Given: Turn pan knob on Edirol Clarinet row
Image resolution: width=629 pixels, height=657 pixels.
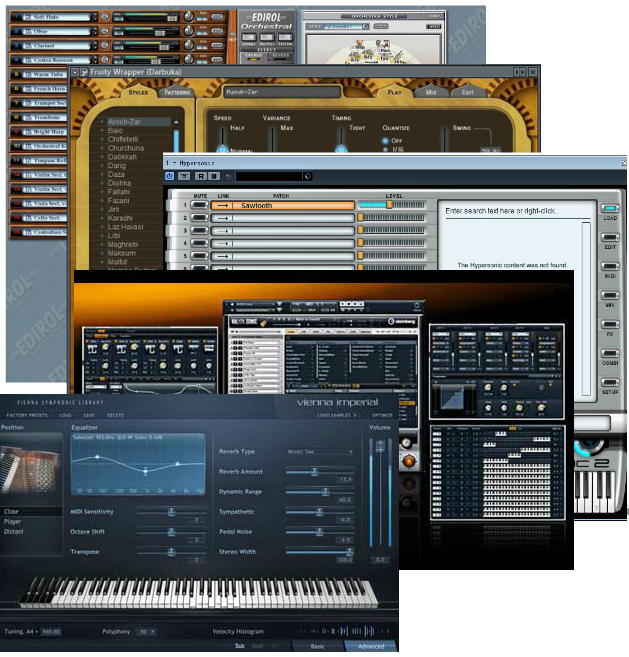Looking at the screenshot, I should point(189,45).
